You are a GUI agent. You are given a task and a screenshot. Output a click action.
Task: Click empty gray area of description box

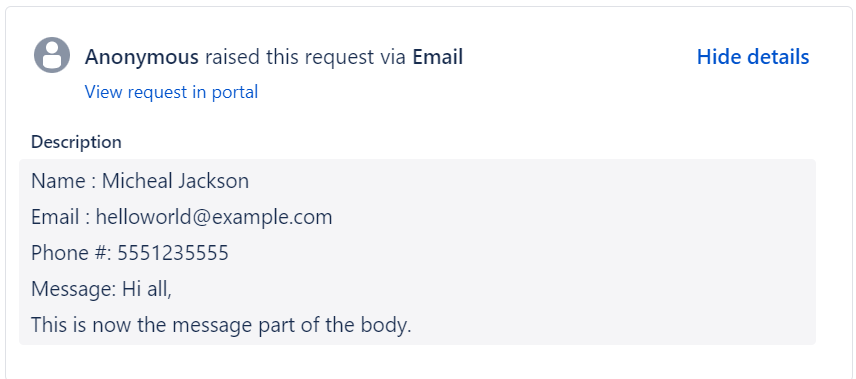601,251
